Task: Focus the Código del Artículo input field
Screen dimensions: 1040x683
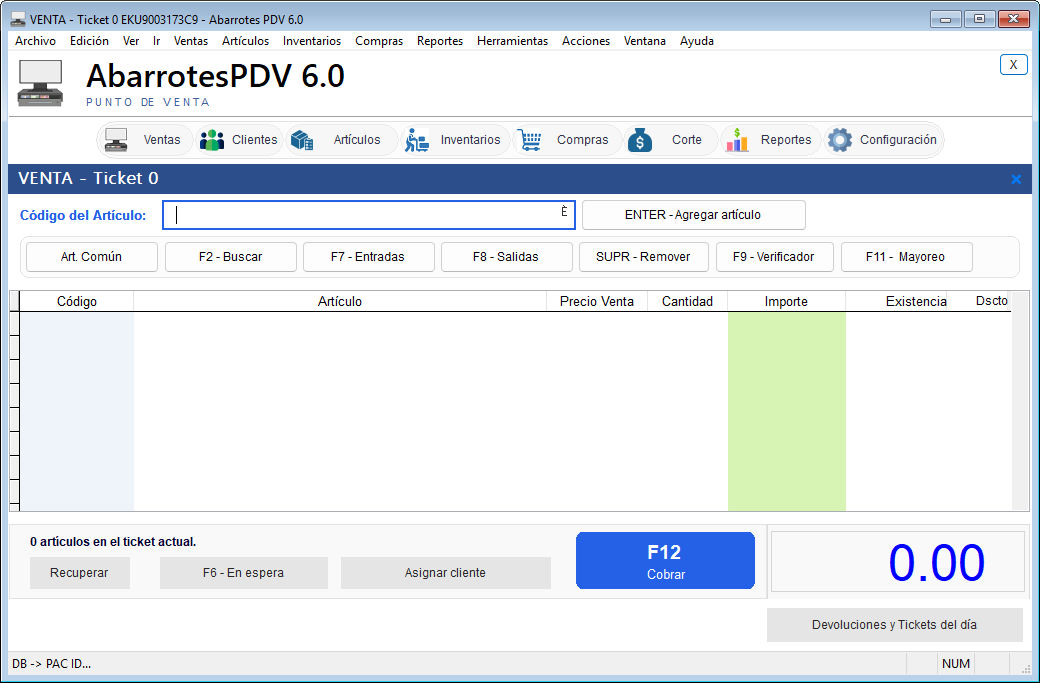Action: [369, 215]
